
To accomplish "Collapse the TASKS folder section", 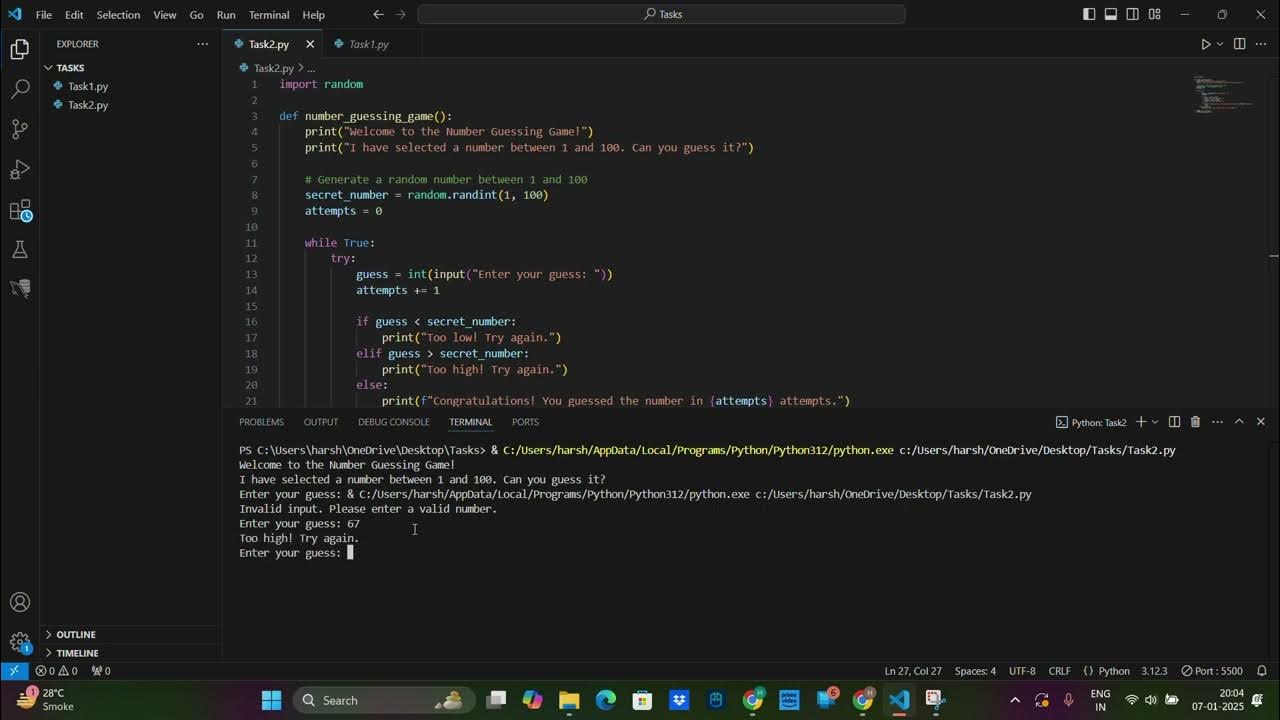I will tap(131, 68).
